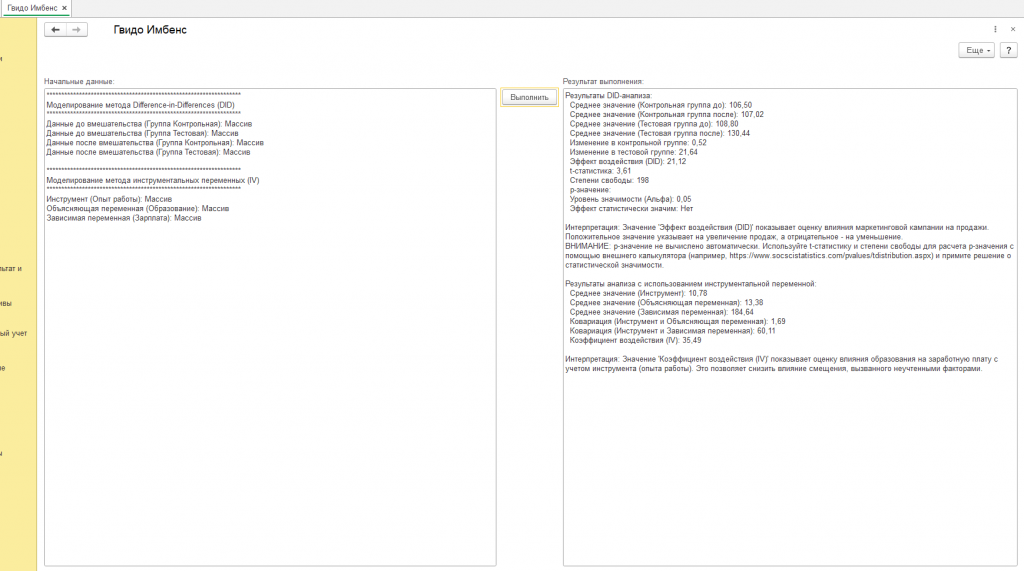
Task: Click 'Ковариация (Инструмент и Объясняющая переменная): 1,69'
Action: [677, 321]
